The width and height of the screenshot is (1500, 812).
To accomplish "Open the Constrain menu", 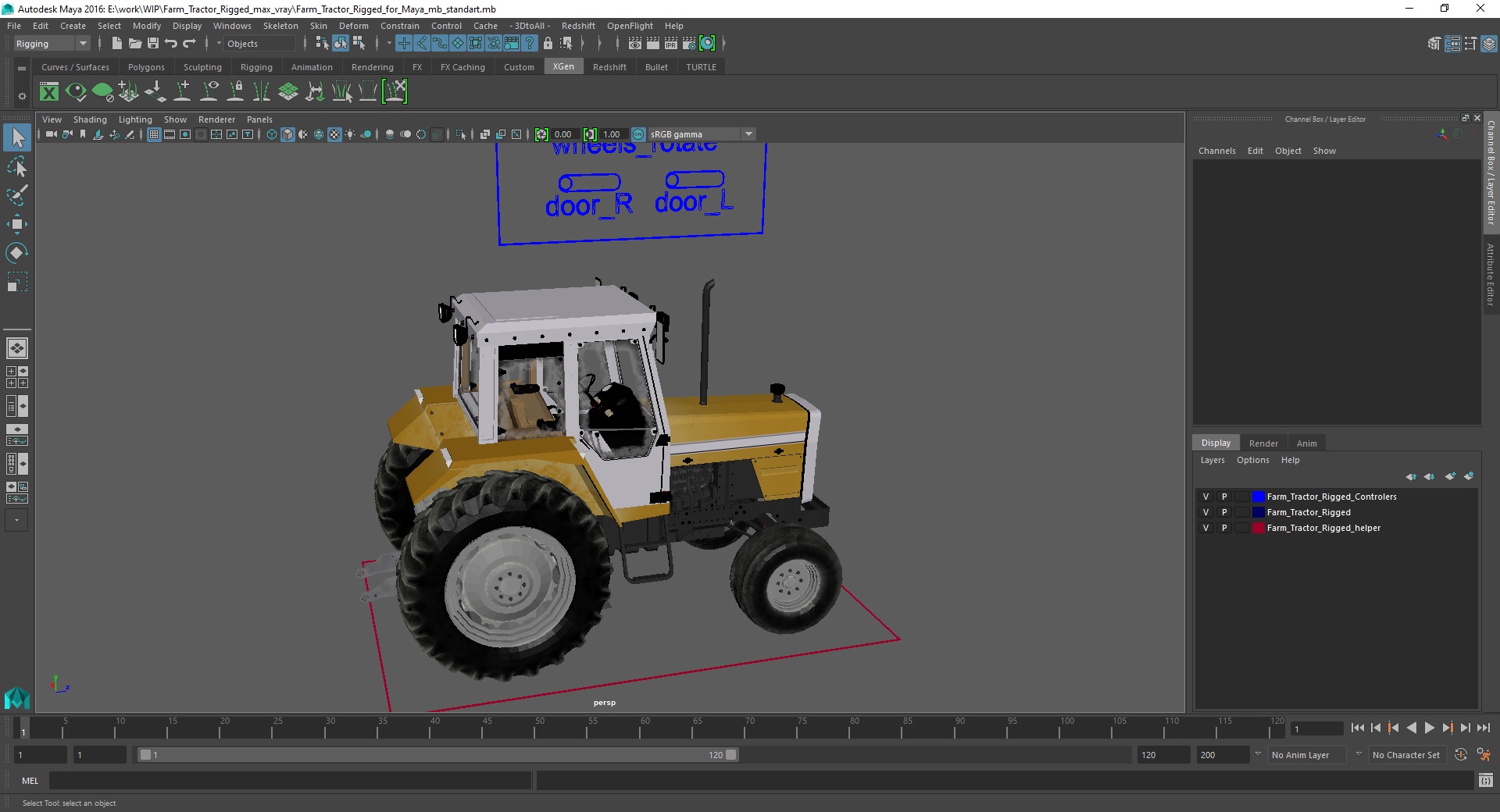I will tap(400, 26).
